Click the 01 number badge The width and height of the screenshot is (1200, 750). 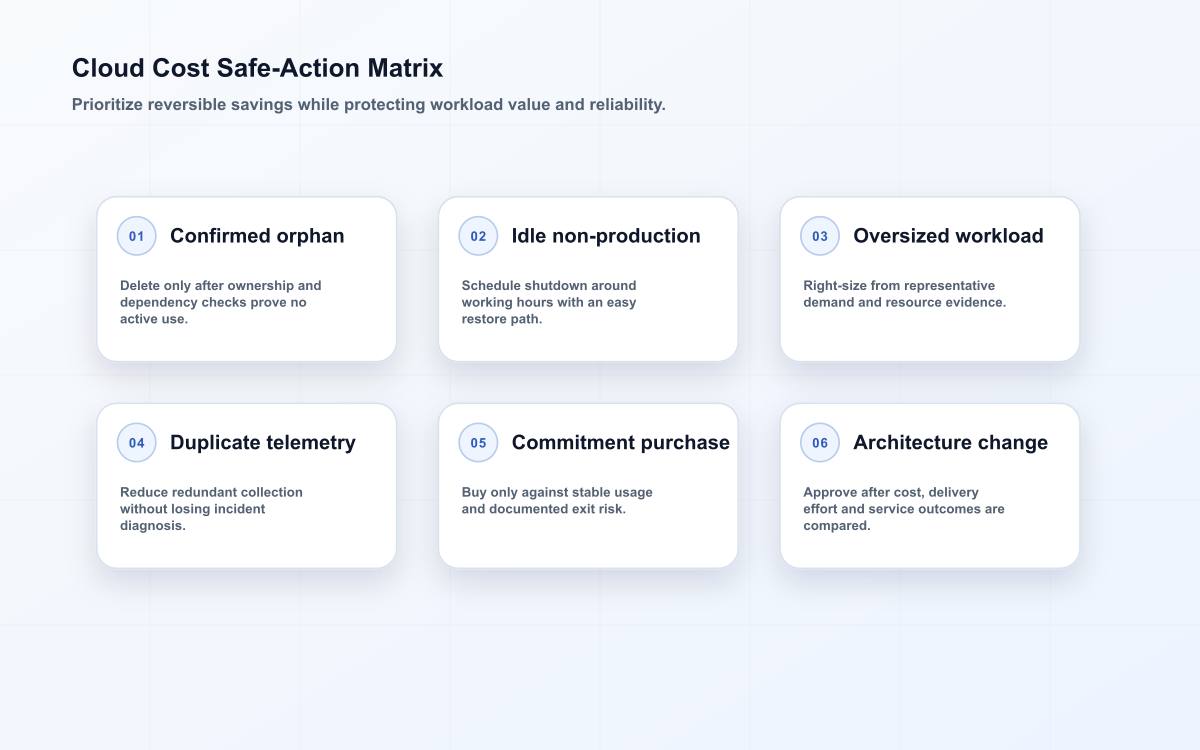click(137, 236)
